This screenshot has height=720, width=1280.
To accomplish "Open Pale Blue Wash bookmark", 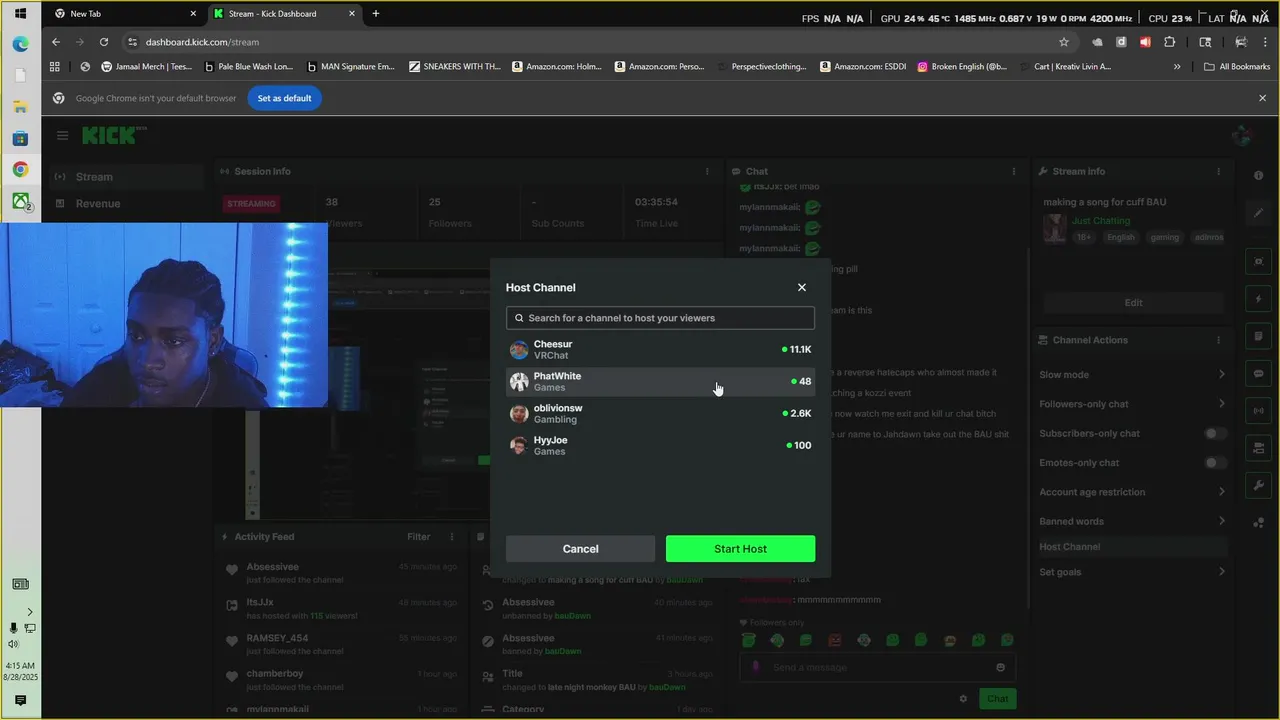I will (x=248, y=67).
